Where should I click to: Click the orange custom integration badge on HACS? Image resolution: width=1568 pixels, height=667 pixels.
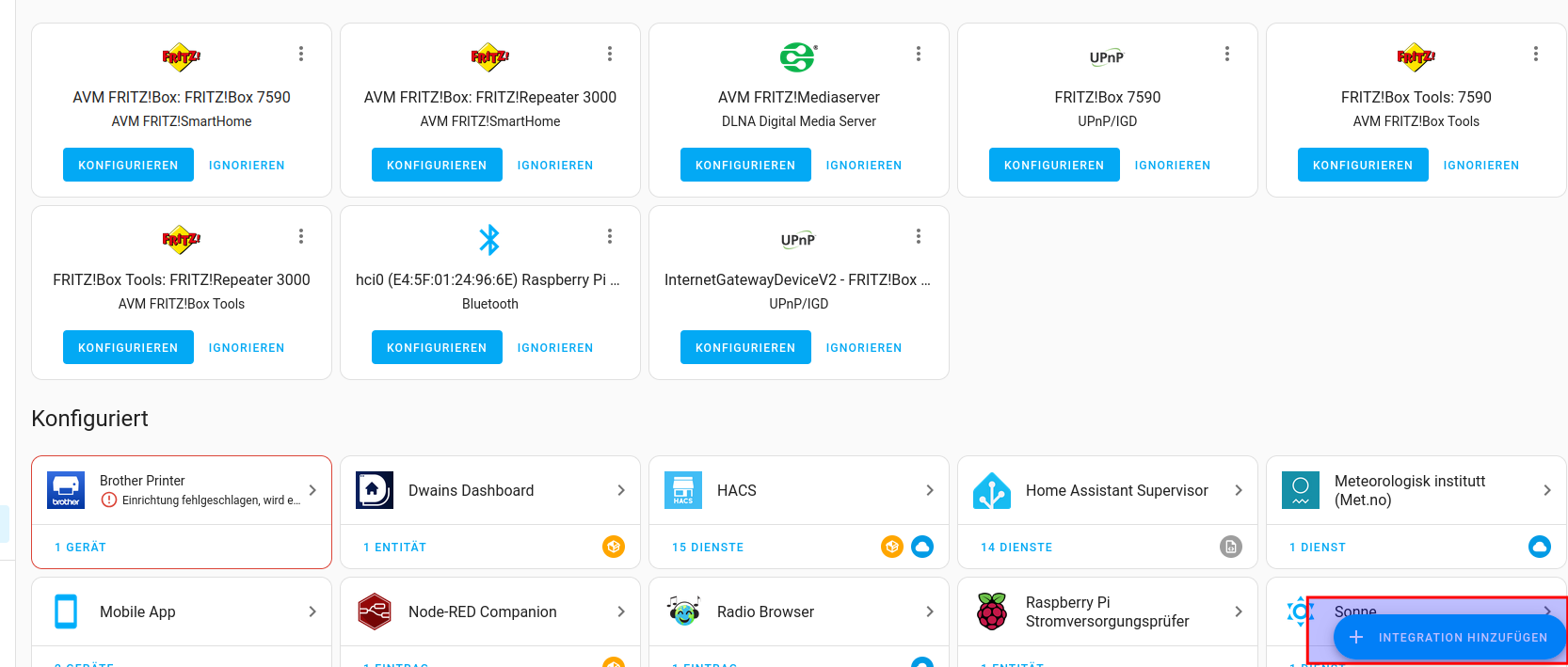(891, 547)
